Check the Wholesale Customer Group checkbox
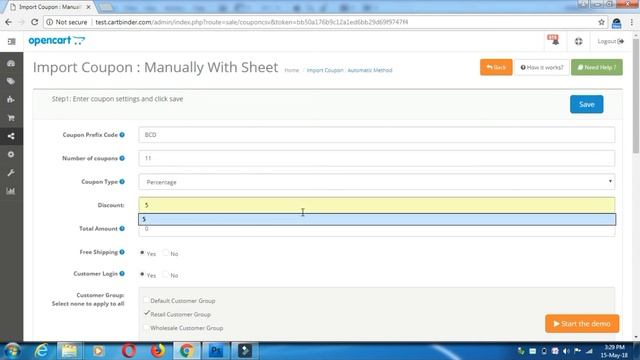Viewport: 640px width, 360px height. click(x=146, y=327)
